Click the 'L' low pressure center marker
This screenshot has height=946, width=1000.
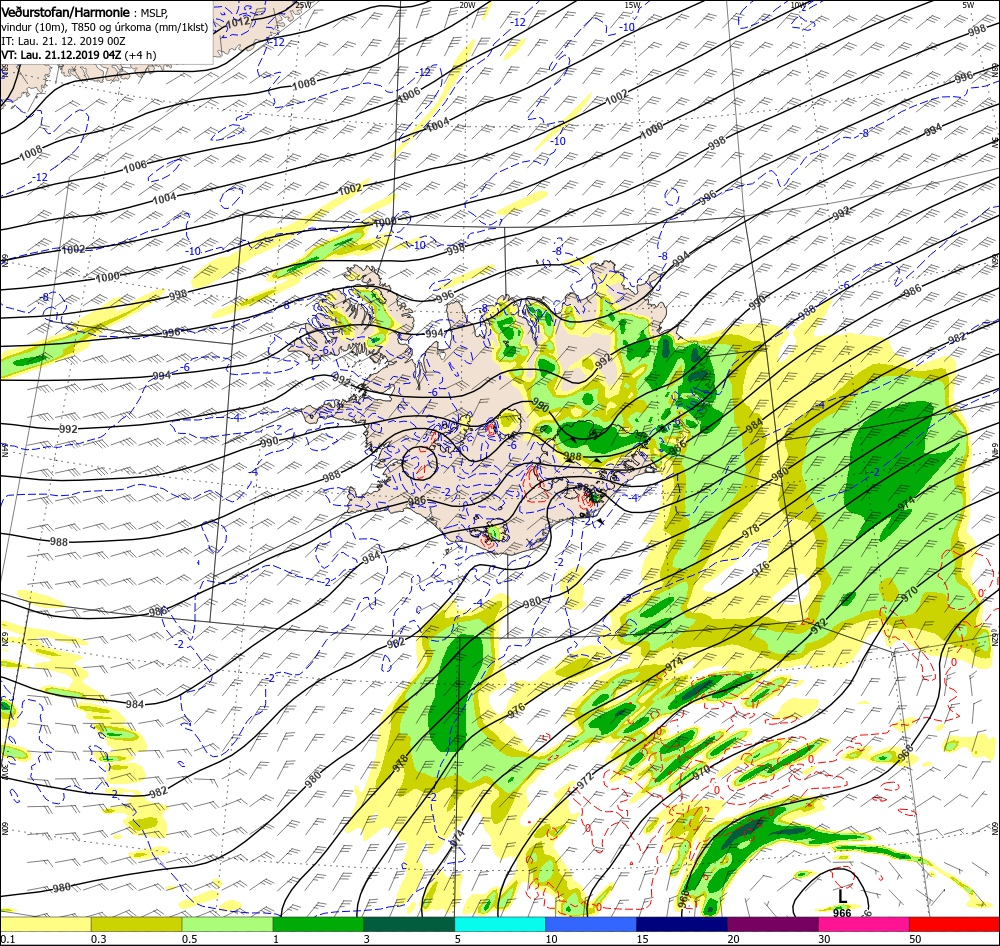coord(843,897)
